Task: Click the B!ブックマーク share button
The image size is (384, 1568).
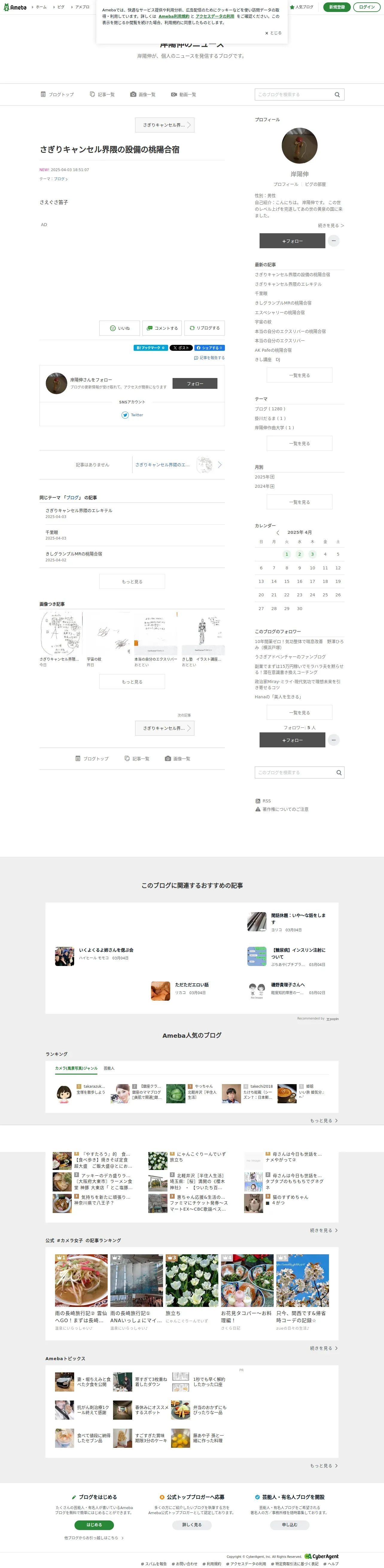Action: point(150,348)
